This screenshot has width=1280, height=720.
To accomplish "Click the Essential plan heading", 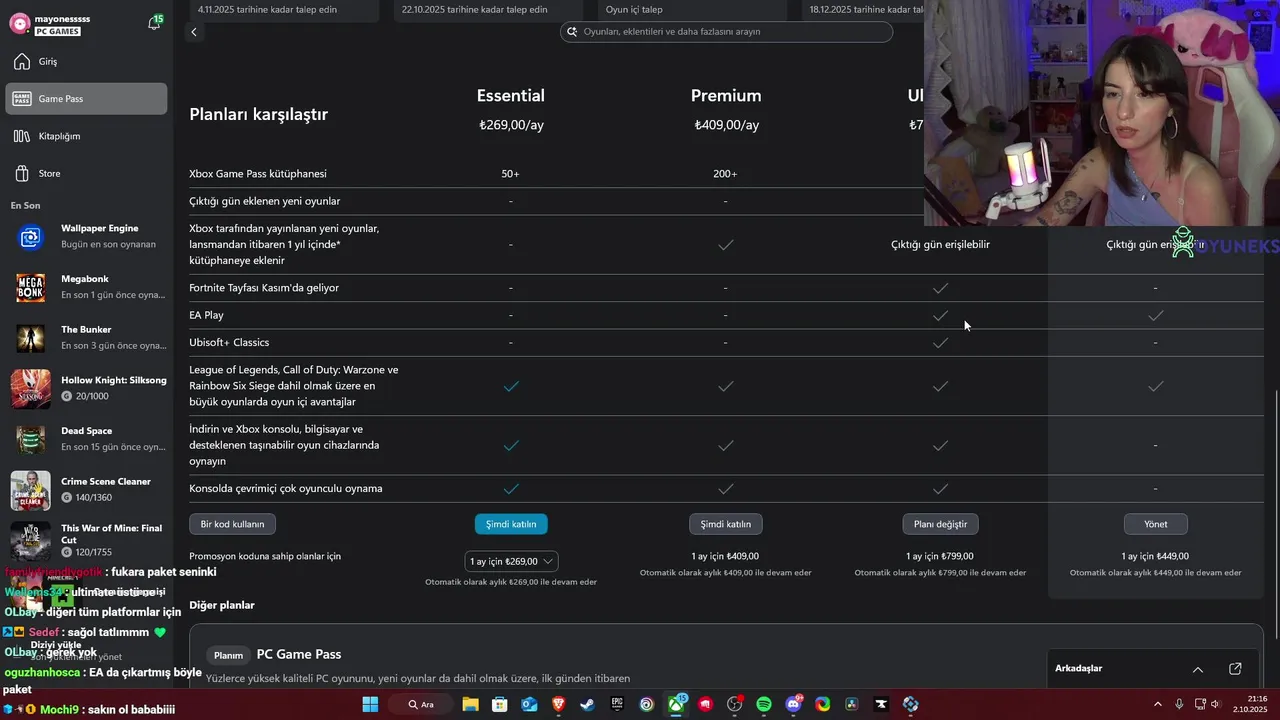I will 511,96.
